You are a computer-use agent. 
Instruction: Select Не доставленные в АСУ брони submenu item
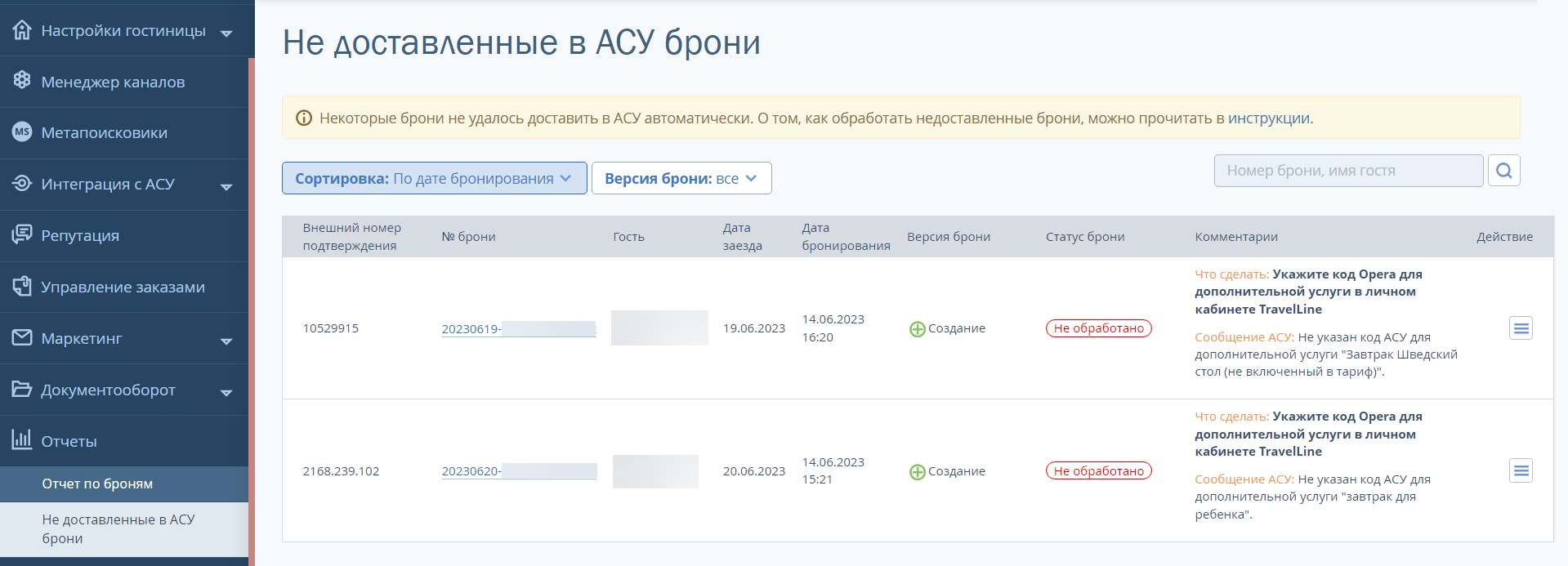pos(124,529)
